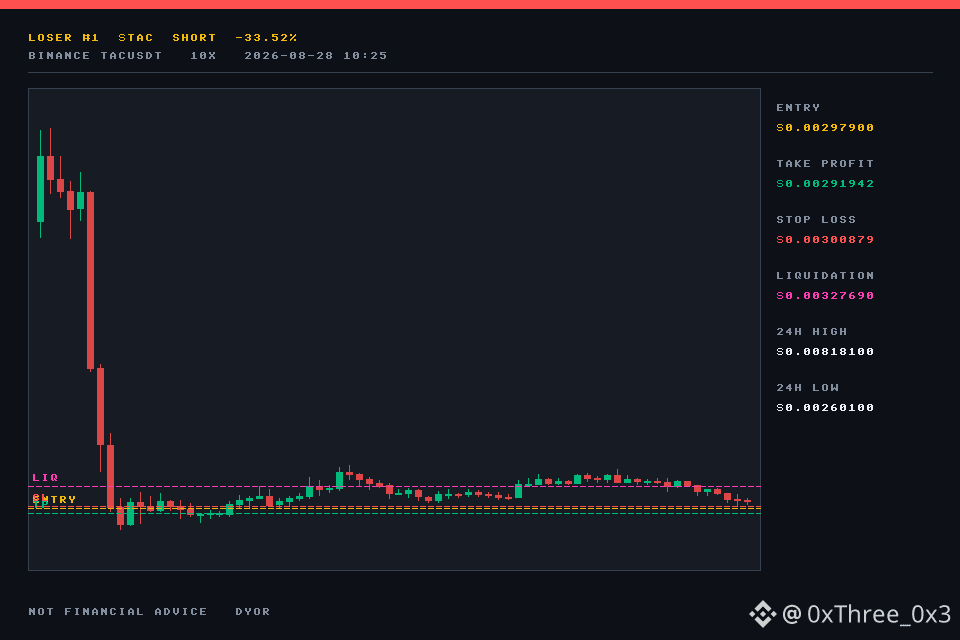Click BINANCE TACUSDT pair text

[x=96, y=56]
